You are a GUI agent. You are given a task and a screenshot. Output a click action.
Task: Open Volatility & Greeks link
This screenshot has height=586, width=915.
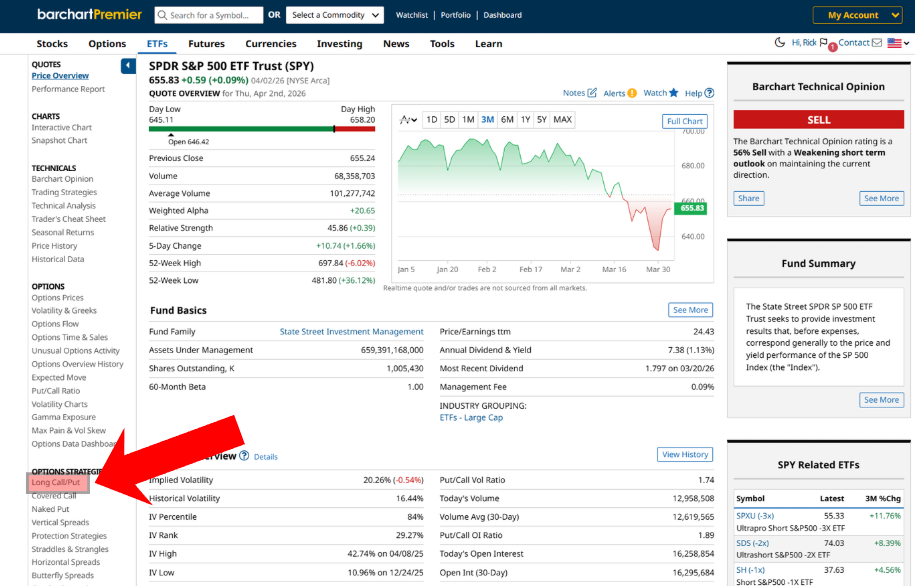pos(64,311)
